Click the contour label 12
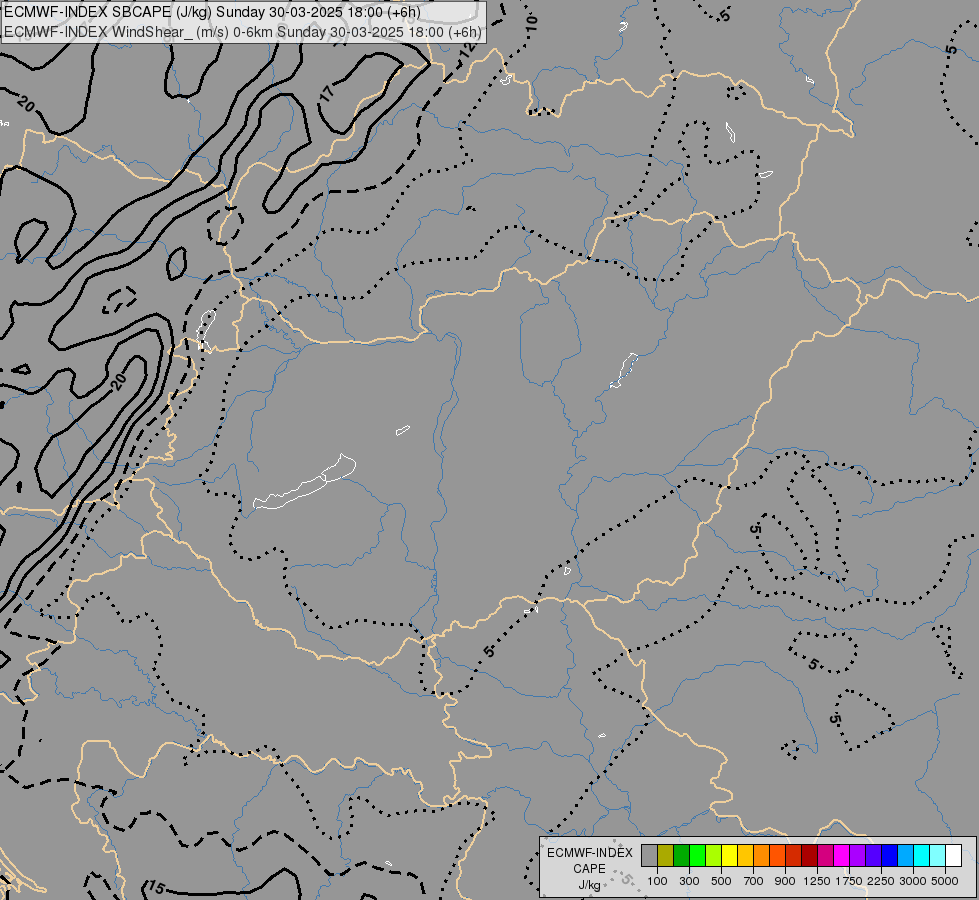The height and width of the screenshot is (900, 979). (466, 51)
